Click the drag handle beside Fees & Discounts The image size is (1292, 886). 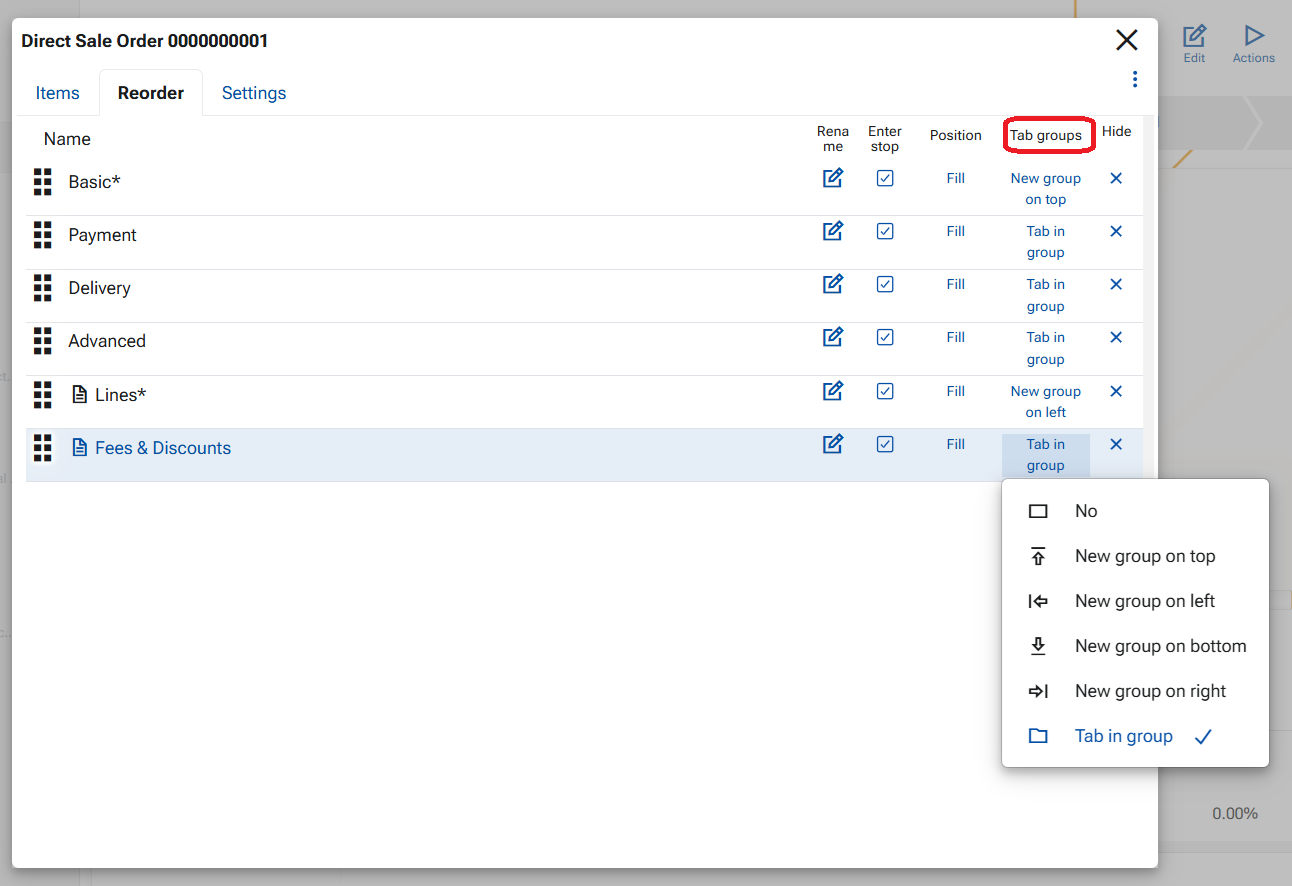tap(42, 448)
